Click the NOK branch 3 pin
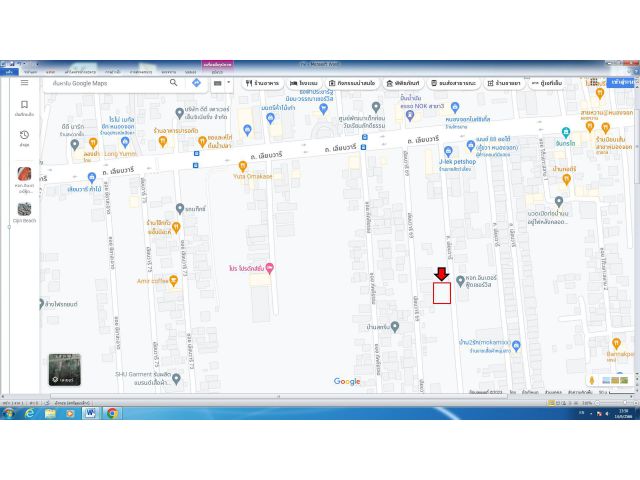The width and height of the screenshot is (640, 480). 410,116
